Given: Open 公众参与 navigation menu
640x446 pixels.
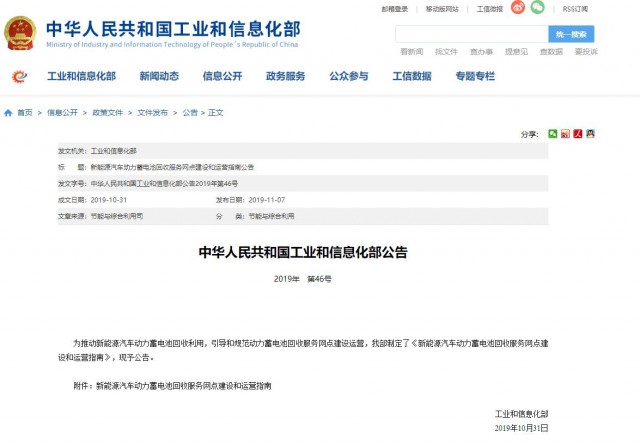Looking at the screenshot, I should (349, 76).
